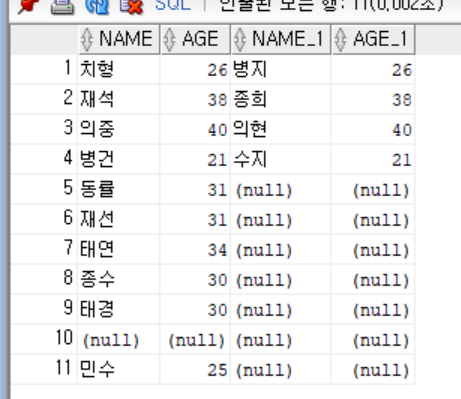Select the NAME cell '재선'
Screen dimensions: 461x399
coord(119,219)
